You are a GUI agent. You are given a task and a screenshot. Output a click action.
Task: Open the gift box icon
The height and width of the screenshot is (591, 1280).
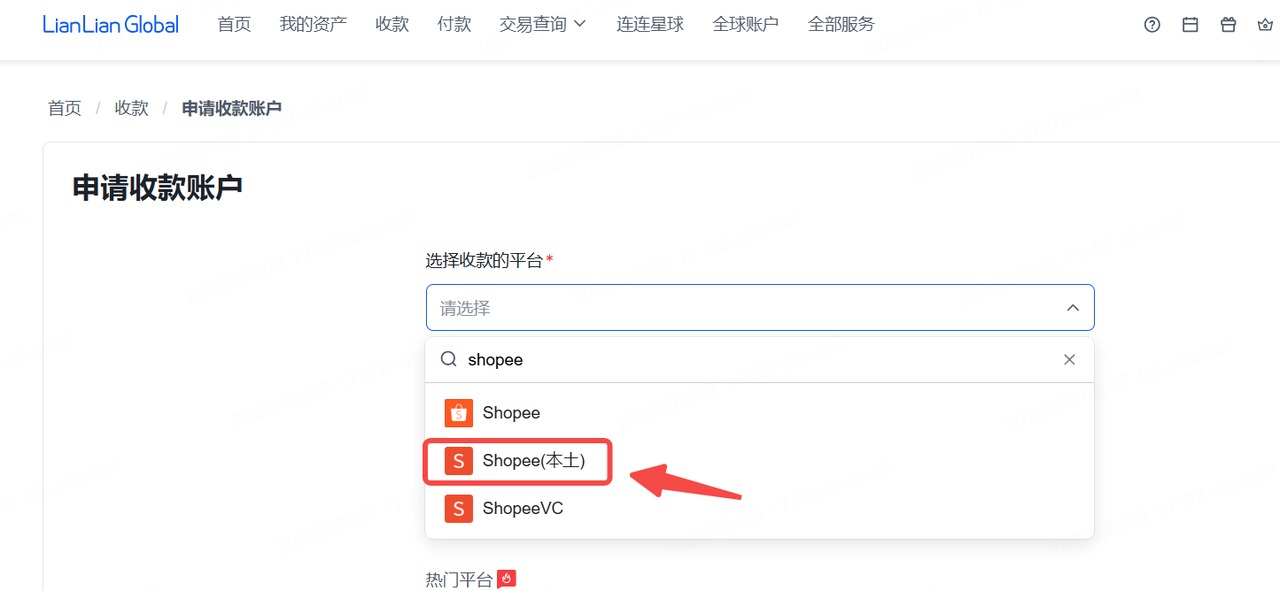tap(1228, 25)
